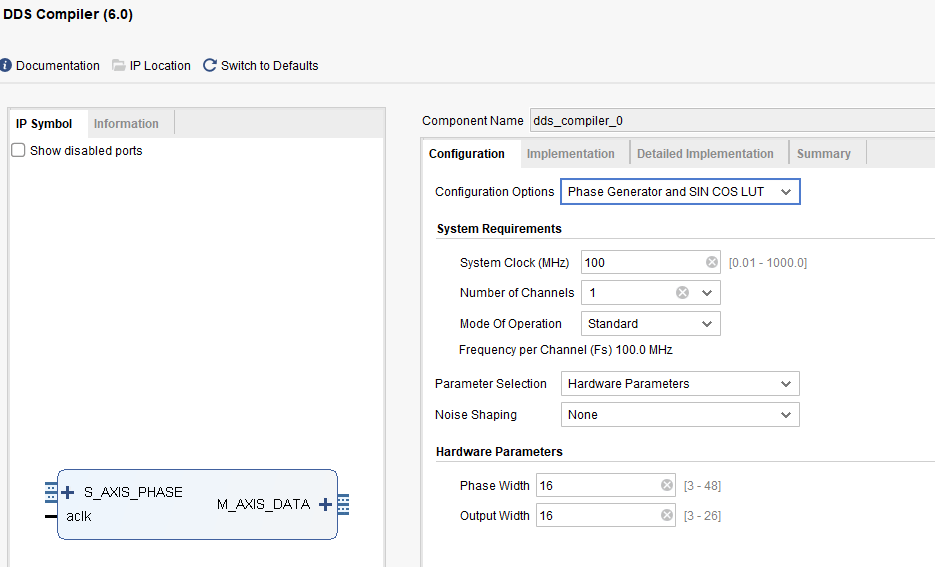Screen dimensions: 935x567
Task: Expand the M_AXIS_DATA port plus icon
Action: tap(325, 504)
